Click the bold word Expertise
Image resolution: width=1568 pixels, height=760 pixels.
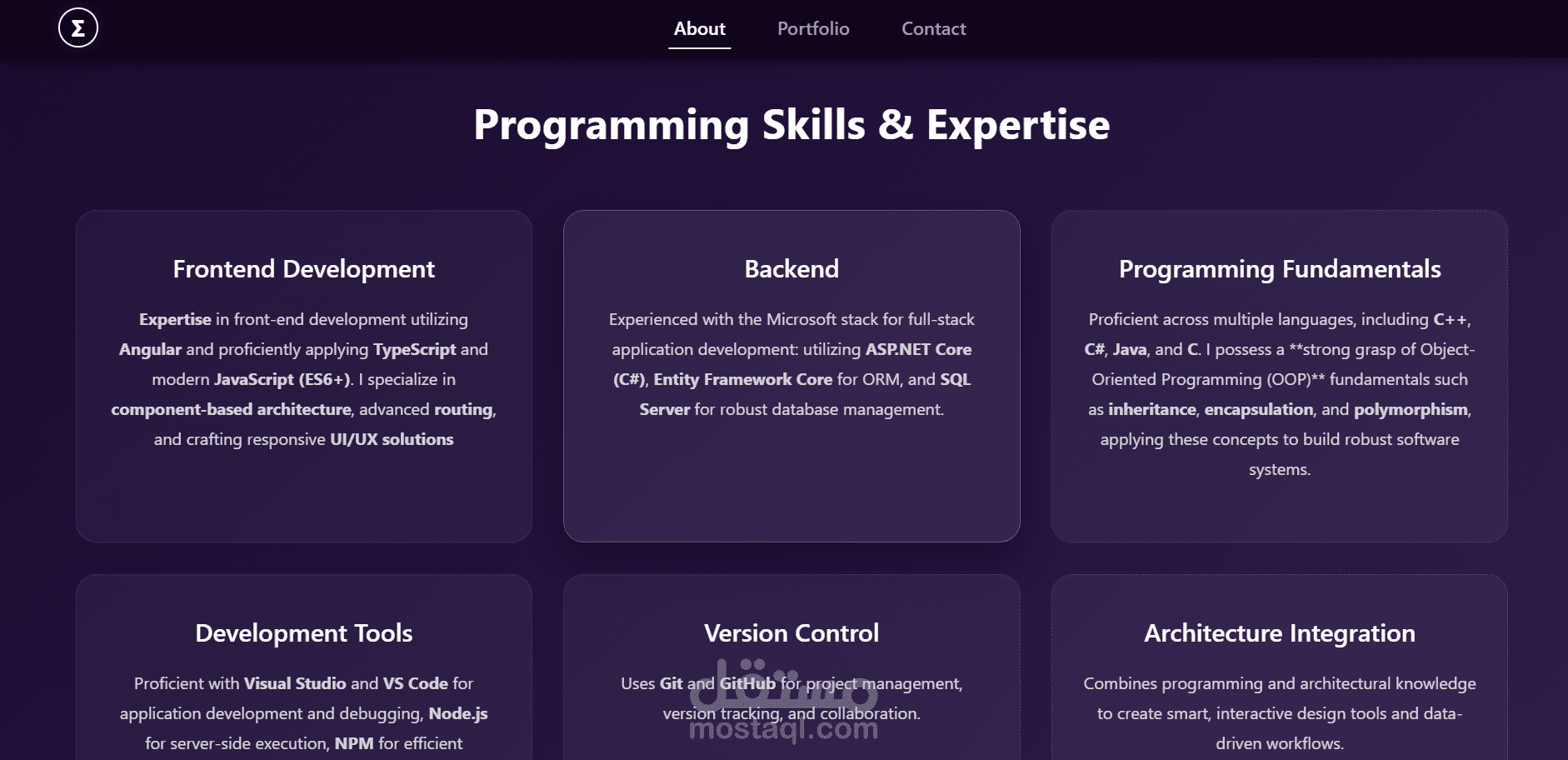175,319
